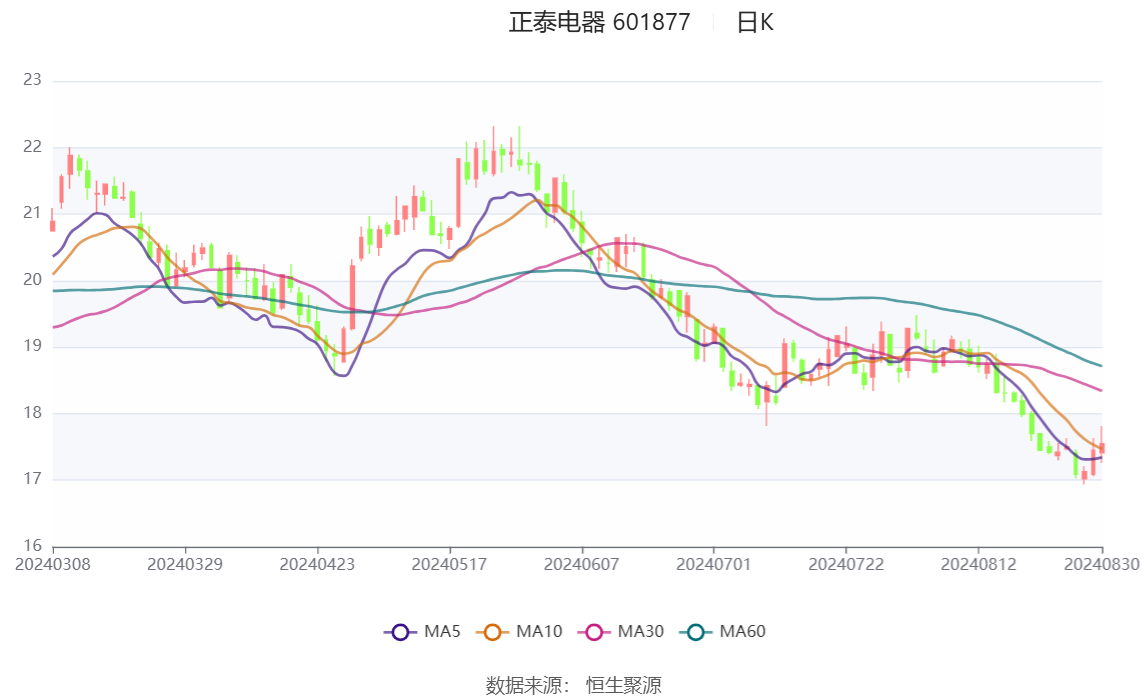Click the 20 price axis label
1147x699 pixels.
[x=32, y=280]
